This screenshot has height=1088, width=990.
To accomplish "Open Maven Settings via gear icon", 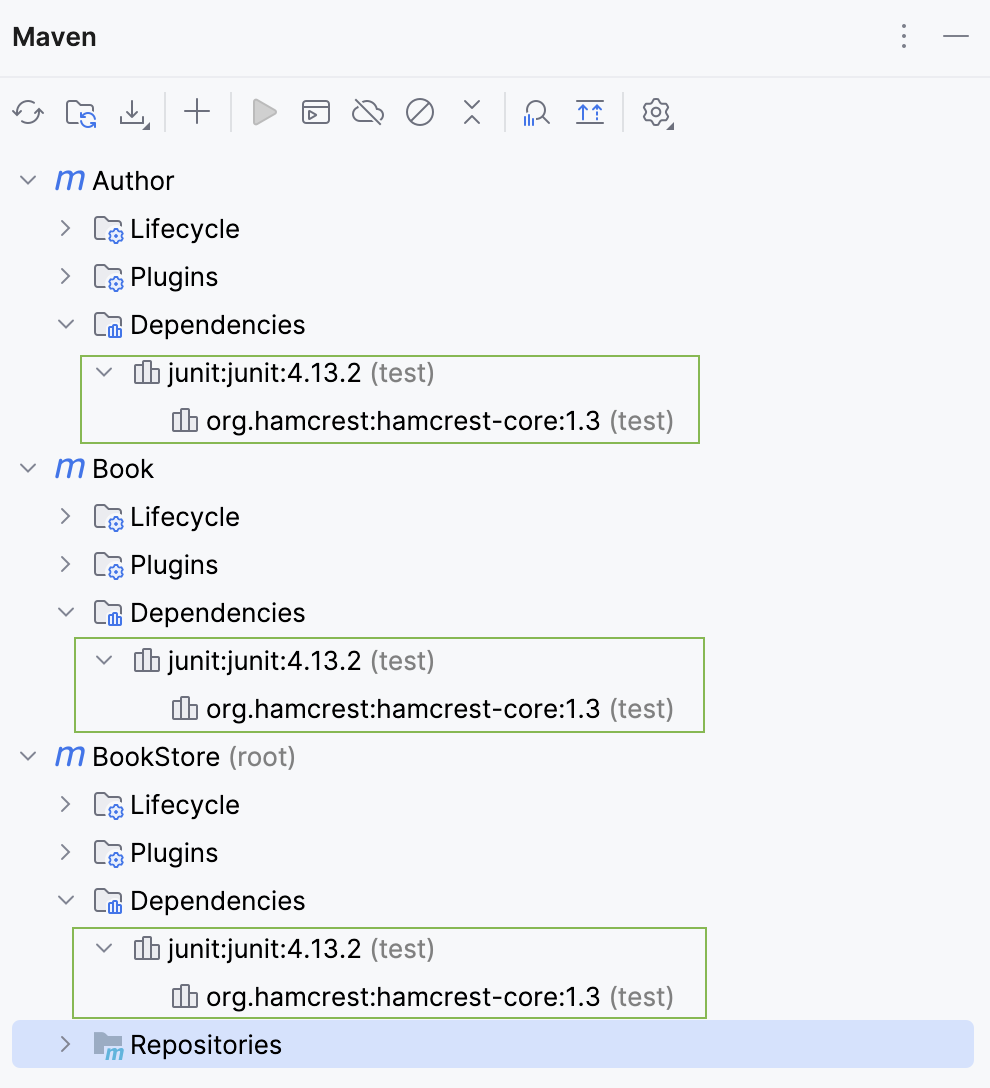I will pyautogui.click(x=656, y=112).
